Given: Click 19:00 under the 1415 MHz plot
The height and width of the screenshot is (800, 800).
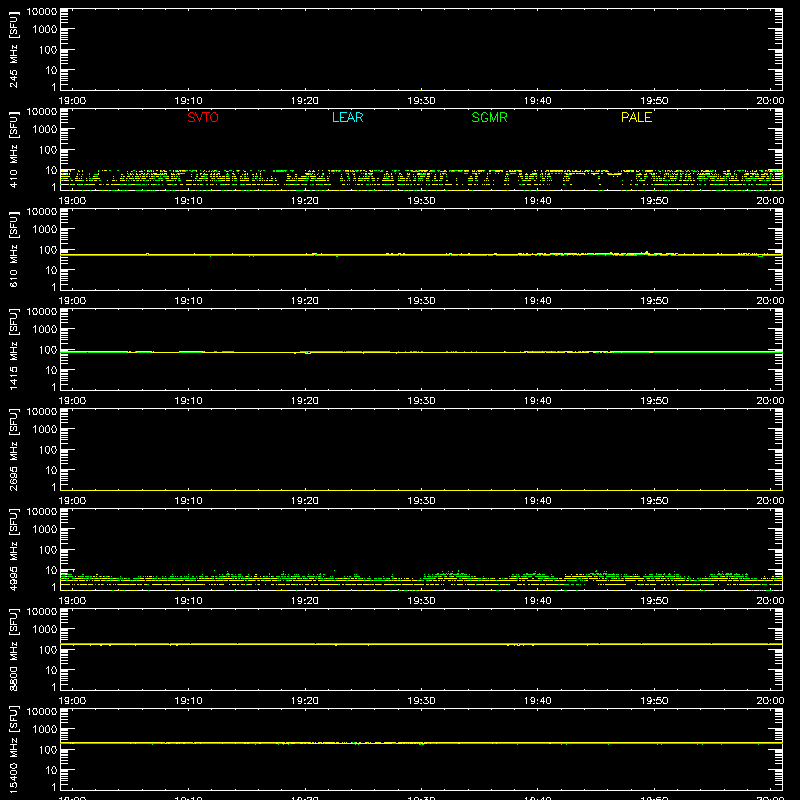Looking at the screenshot, I should (72, 401).
